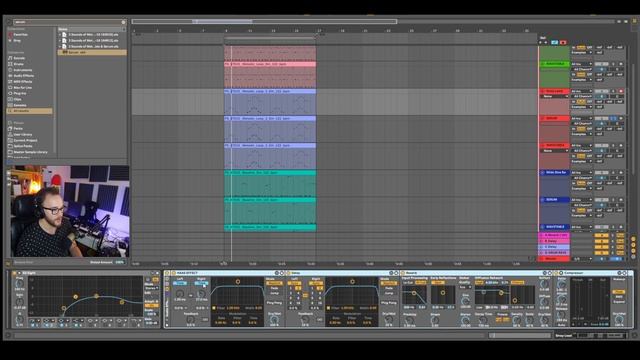640x360 pixels.
Task: Open EQ Eight Mode Stereo dropdown
Action: (x=152, y=288)
